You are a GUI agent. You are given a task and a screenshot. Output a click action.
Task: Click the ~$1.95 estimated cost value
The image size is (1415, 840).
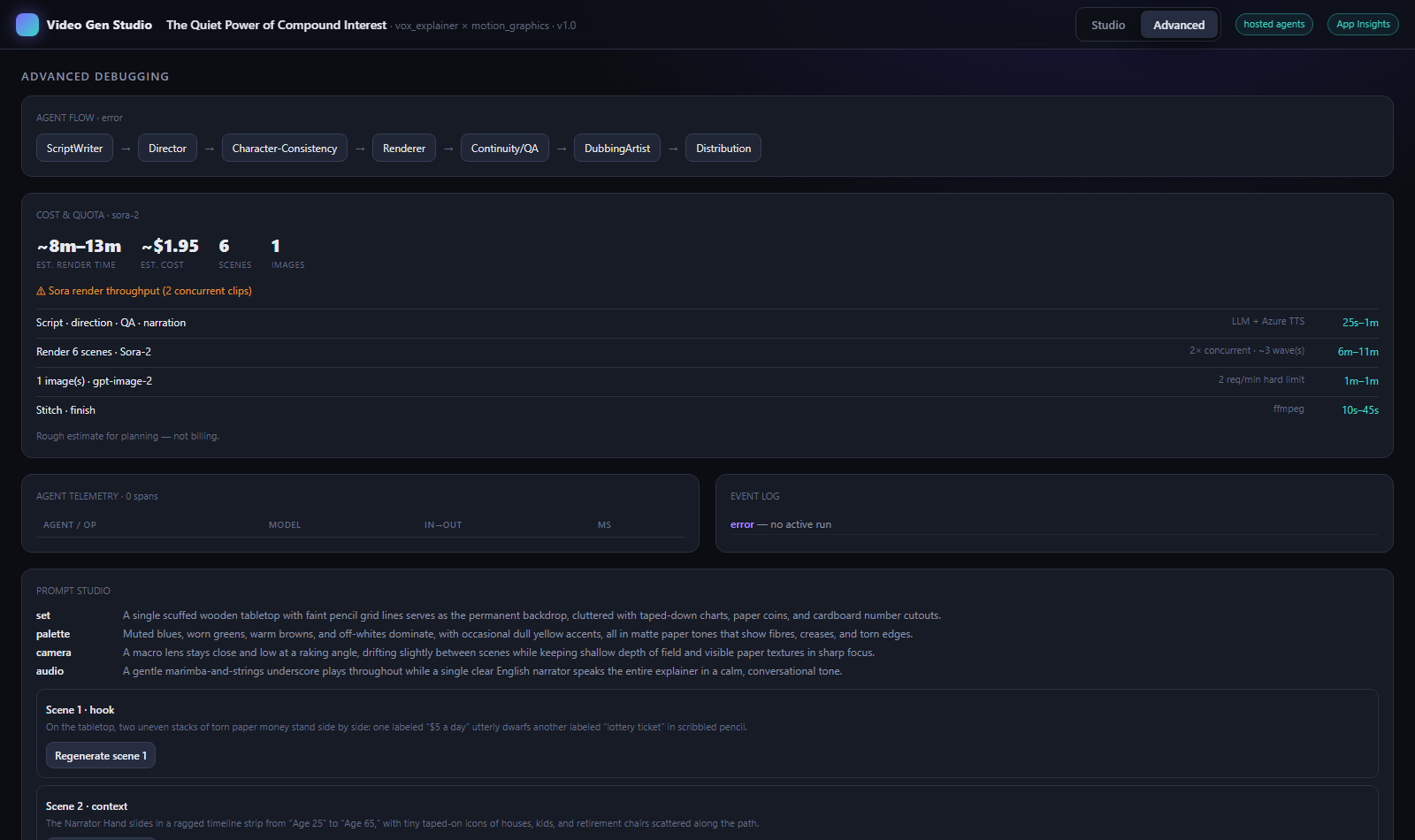click(170, 246)
